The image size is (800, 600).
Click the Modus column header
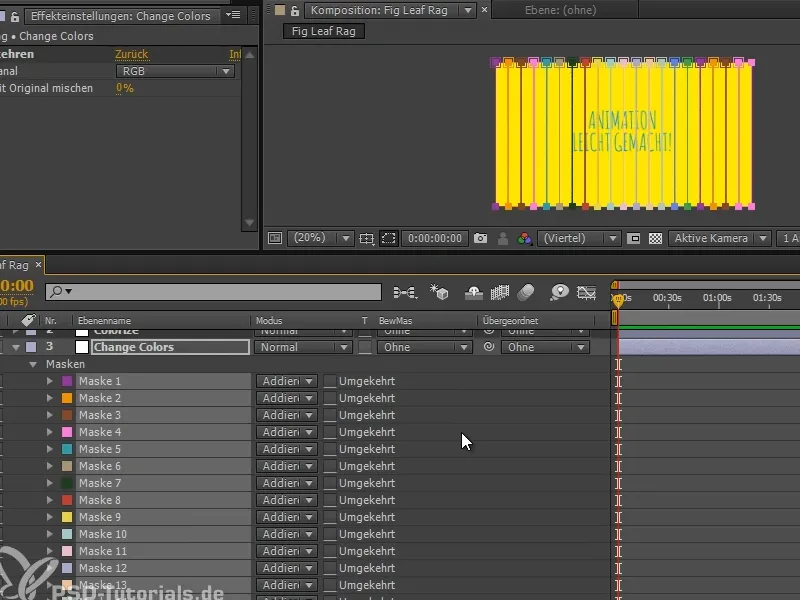pyautogui.click(x=269, y=320)
